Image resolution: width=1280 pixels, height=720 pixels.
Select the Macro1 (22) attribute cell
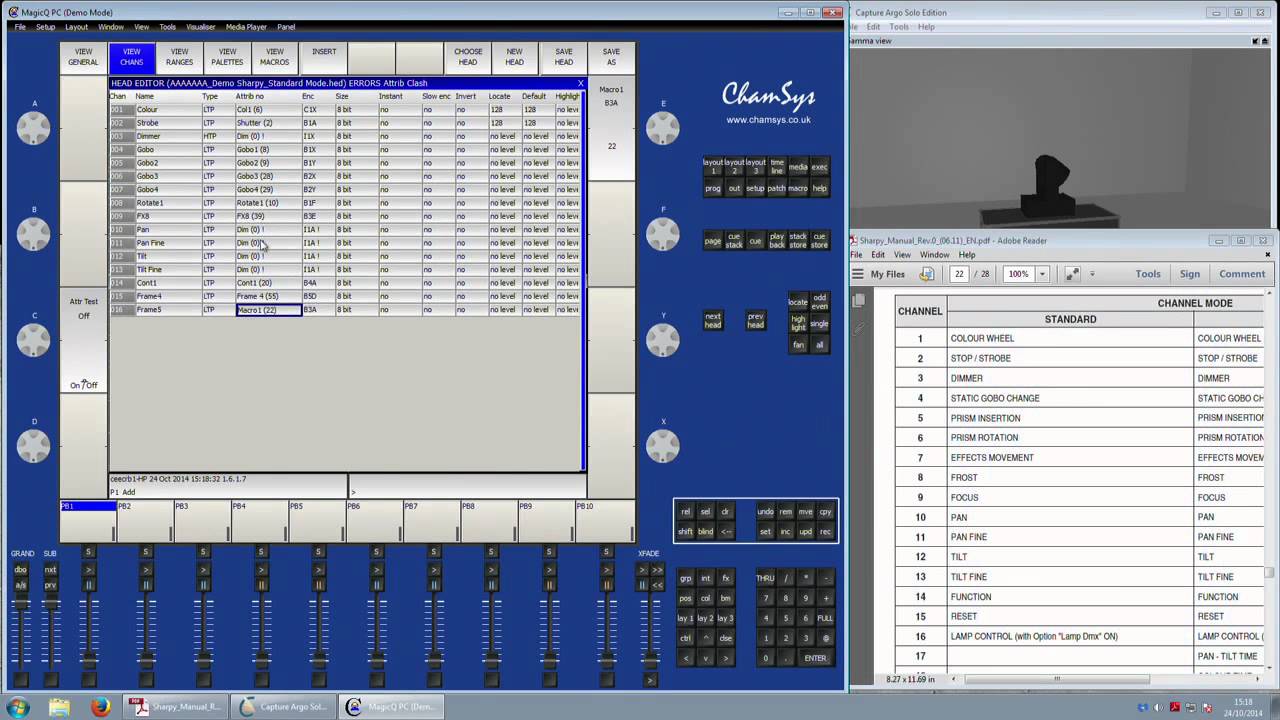268,310
